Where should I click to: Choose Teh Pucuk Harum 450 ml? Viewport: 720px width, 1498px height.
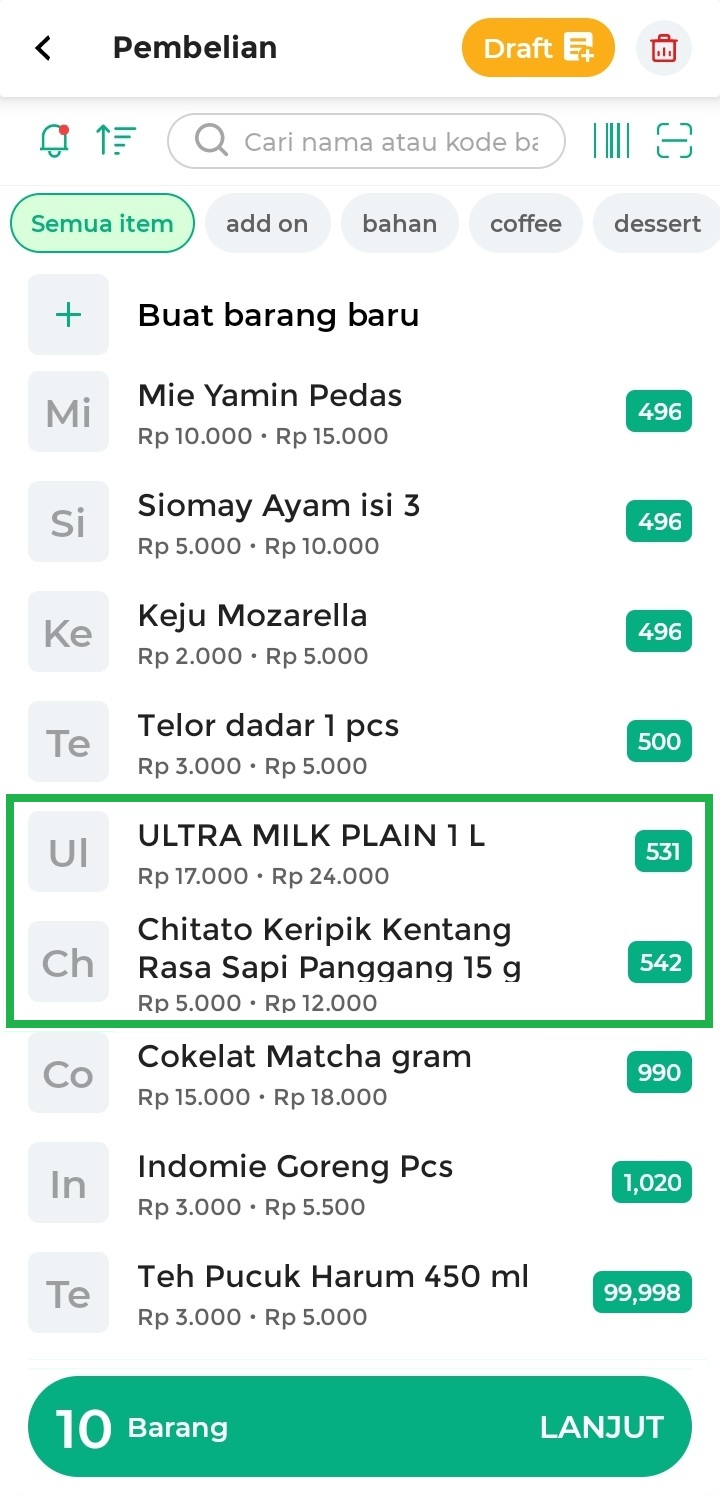[333, 1277]
